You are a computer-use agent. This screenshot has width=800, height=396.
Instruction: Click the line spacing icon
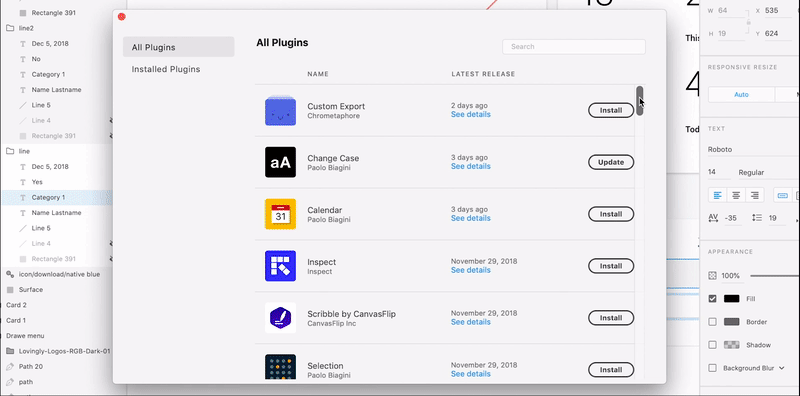pos(757,218)
